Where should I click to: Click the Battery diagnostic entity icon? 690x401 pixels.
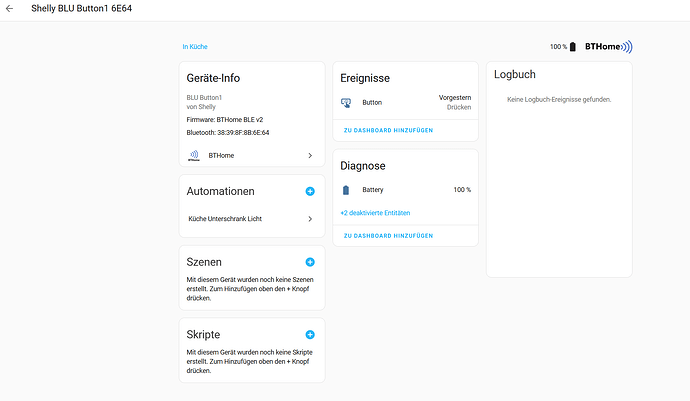point(346,190)
